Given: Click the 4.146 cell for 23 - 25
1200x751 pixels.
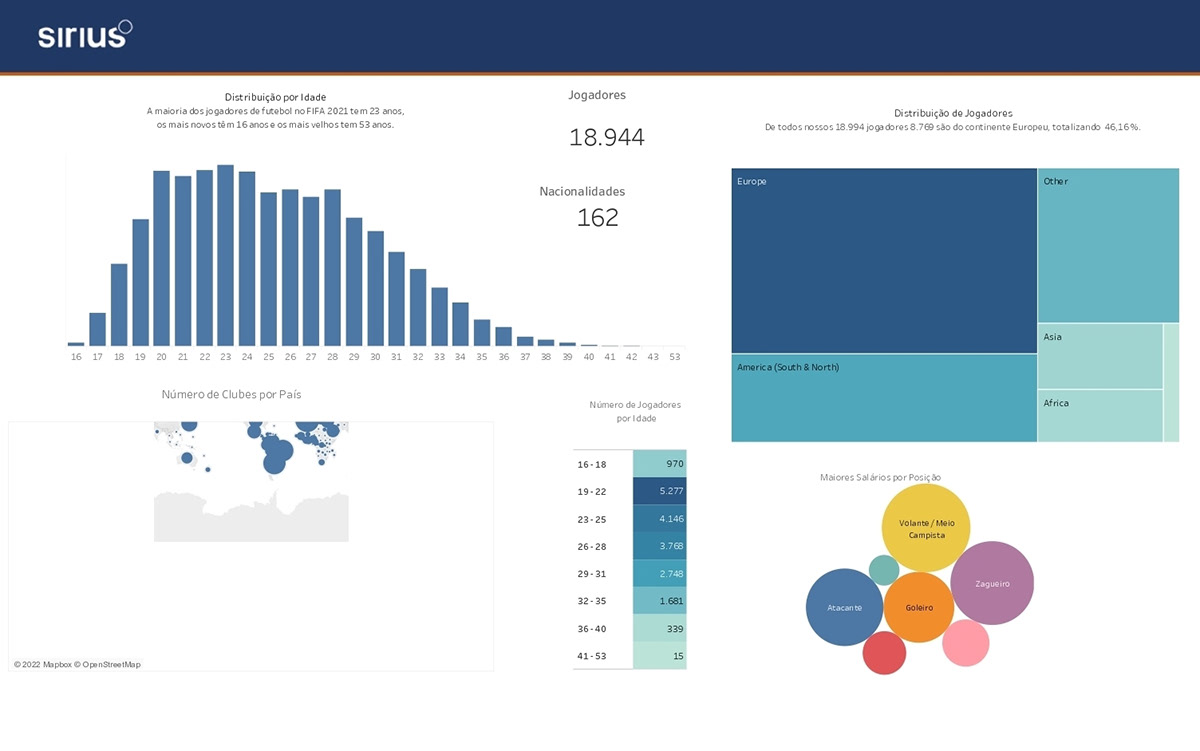Looking at the screenshot, I should pos(660,519).
